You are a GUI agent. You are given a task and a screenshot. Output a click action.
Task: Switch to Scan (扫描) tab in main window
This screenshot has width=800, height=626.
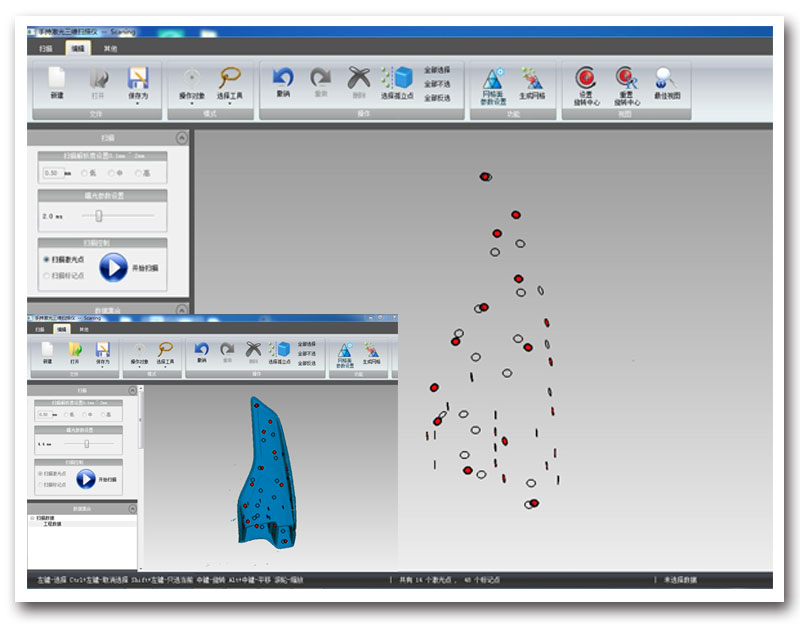(x=46, y=47)
